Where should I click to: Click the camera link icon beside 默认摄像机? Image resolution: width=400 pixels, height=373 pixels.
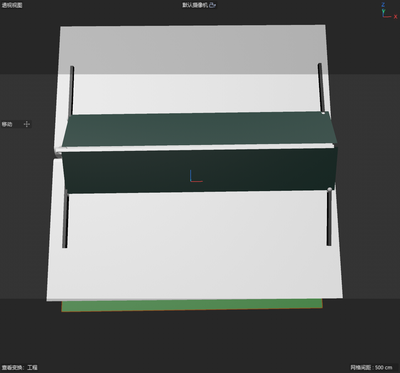(213, 5)
